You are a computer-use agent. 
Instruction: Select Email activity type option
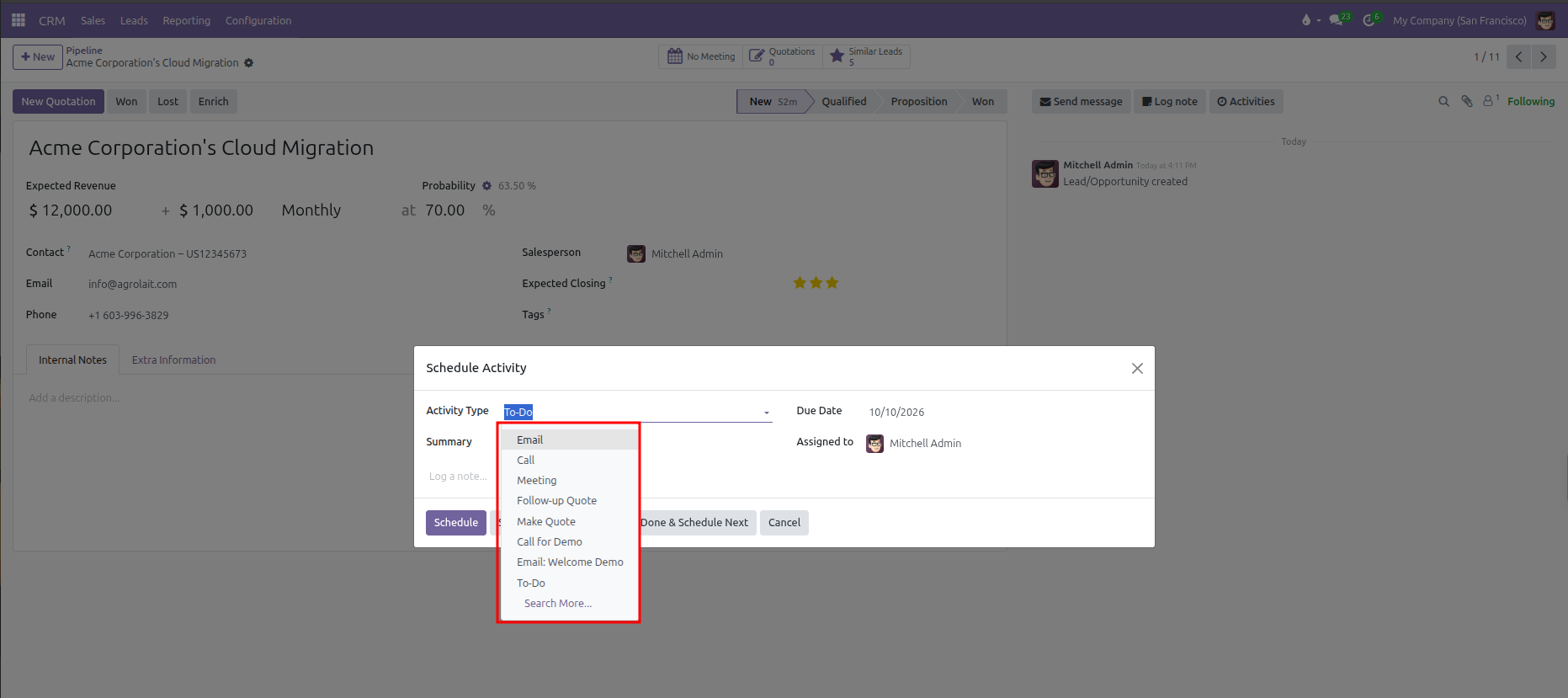pyautogui.click(x=569, y=440)
